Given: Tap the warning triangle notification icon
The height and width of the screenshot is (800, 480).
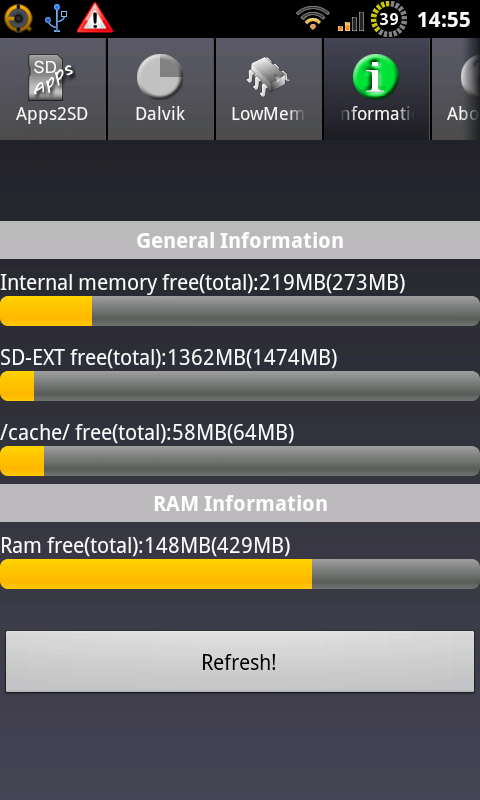Looking at the screenshot, I should 95,18.
